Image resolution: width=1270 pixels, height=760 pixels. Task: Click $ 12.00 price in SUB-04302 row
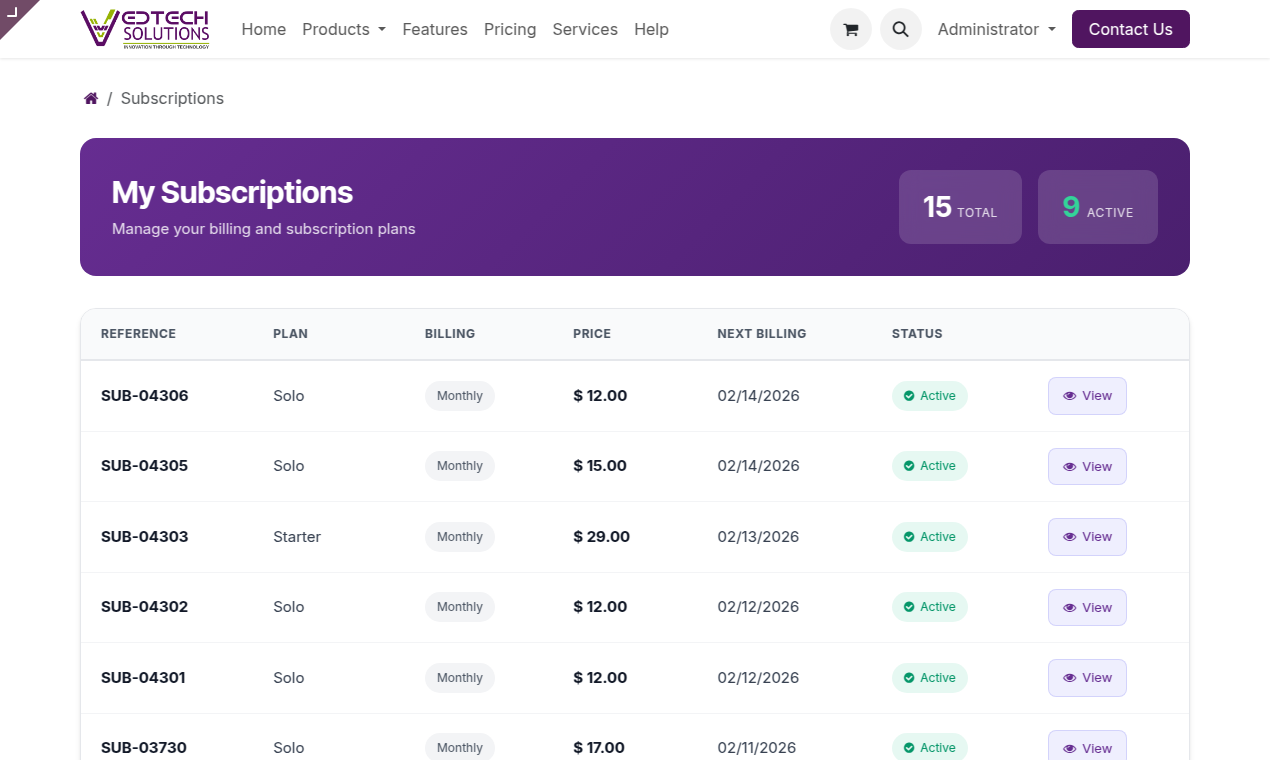[x=600, y=607]
